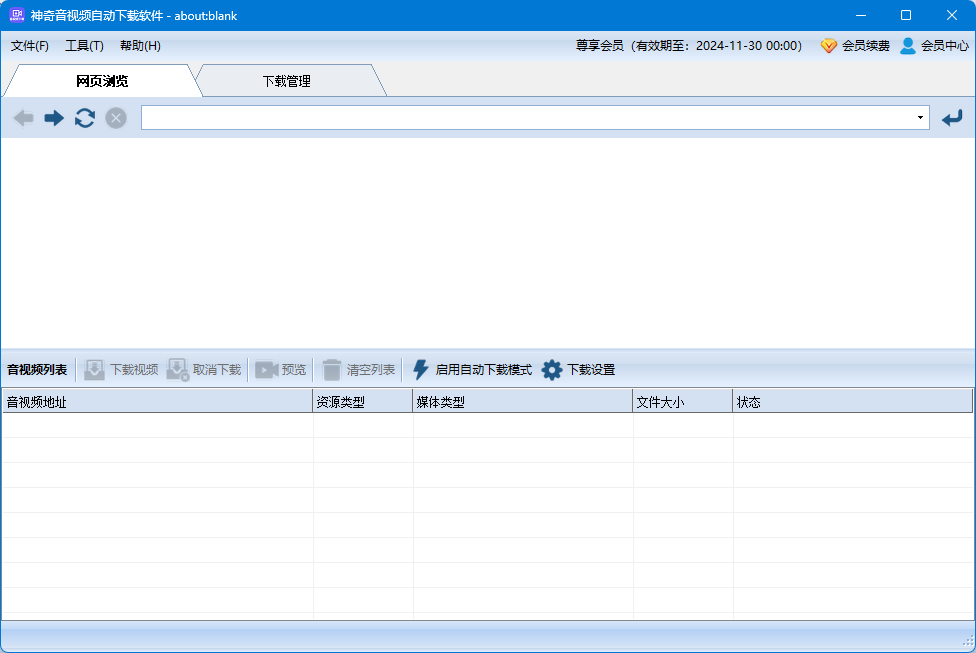Open the 文件(F) menu
Image resolution: width=976 pixels, height=653 pixels.
[30, 46]
